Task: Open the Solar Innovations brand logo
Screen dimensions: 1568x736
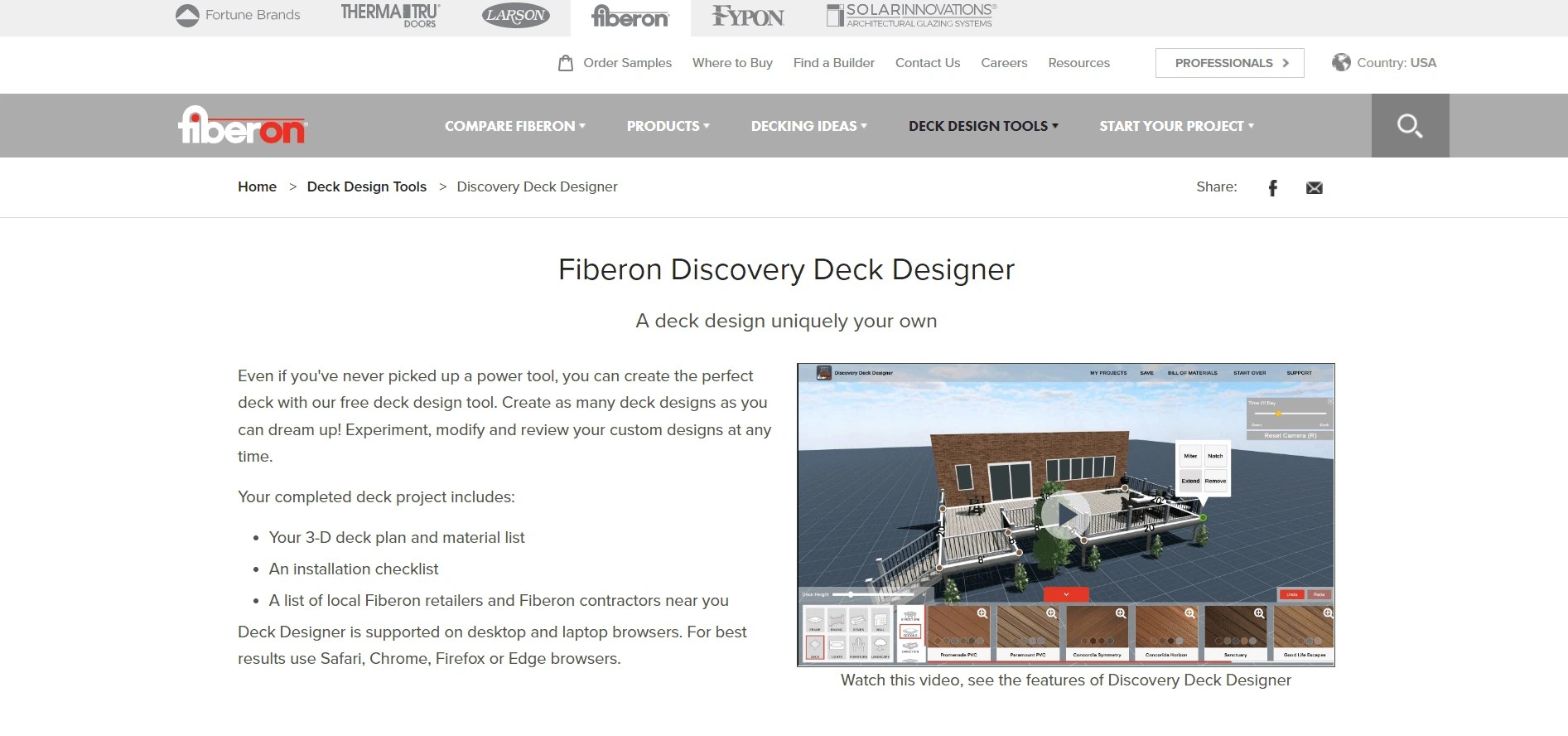Action: [911, 15]
